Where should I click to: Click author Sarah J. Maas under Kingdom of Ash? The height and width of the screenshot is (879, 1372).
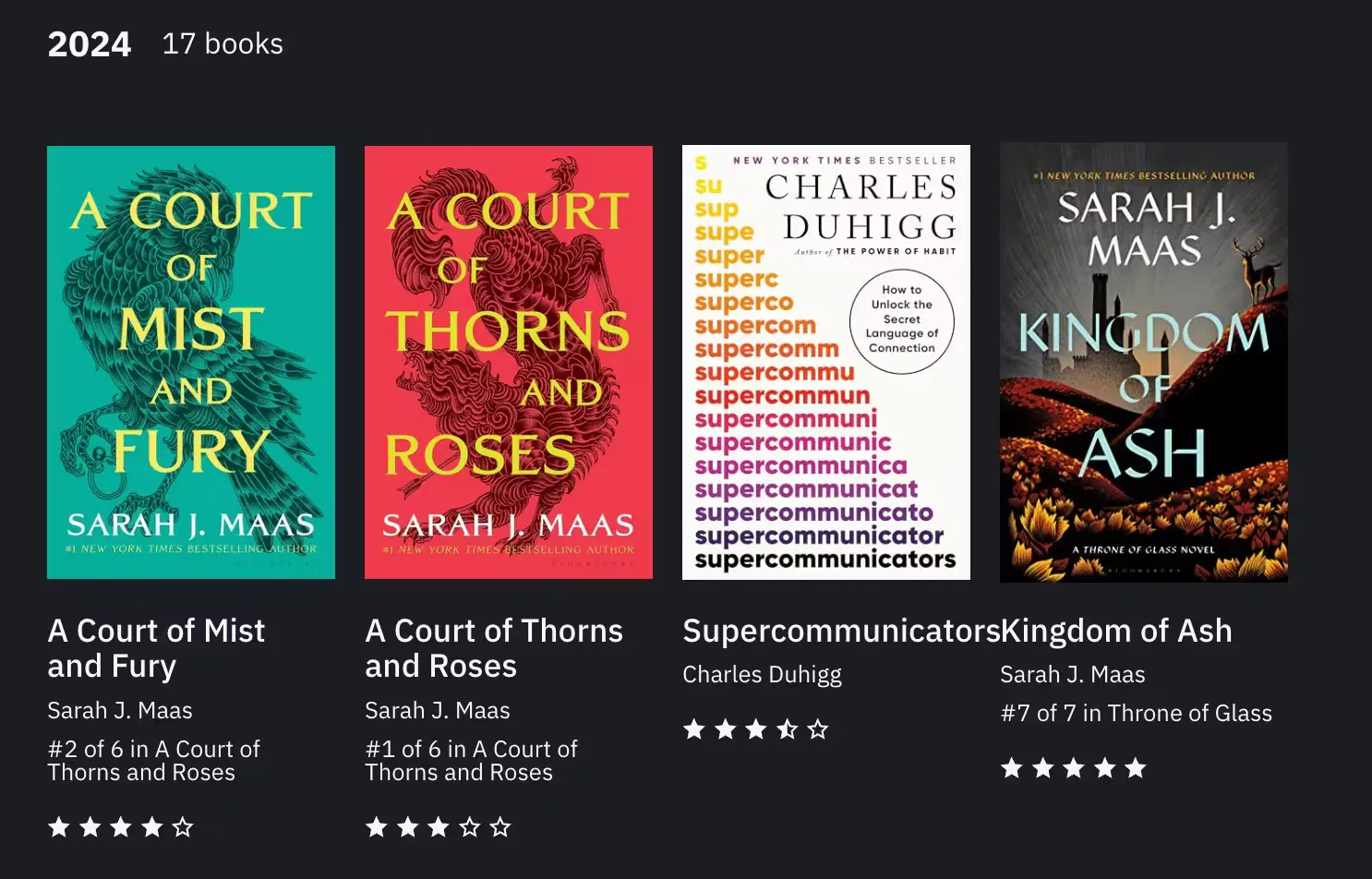click(x=1072, y=675)
